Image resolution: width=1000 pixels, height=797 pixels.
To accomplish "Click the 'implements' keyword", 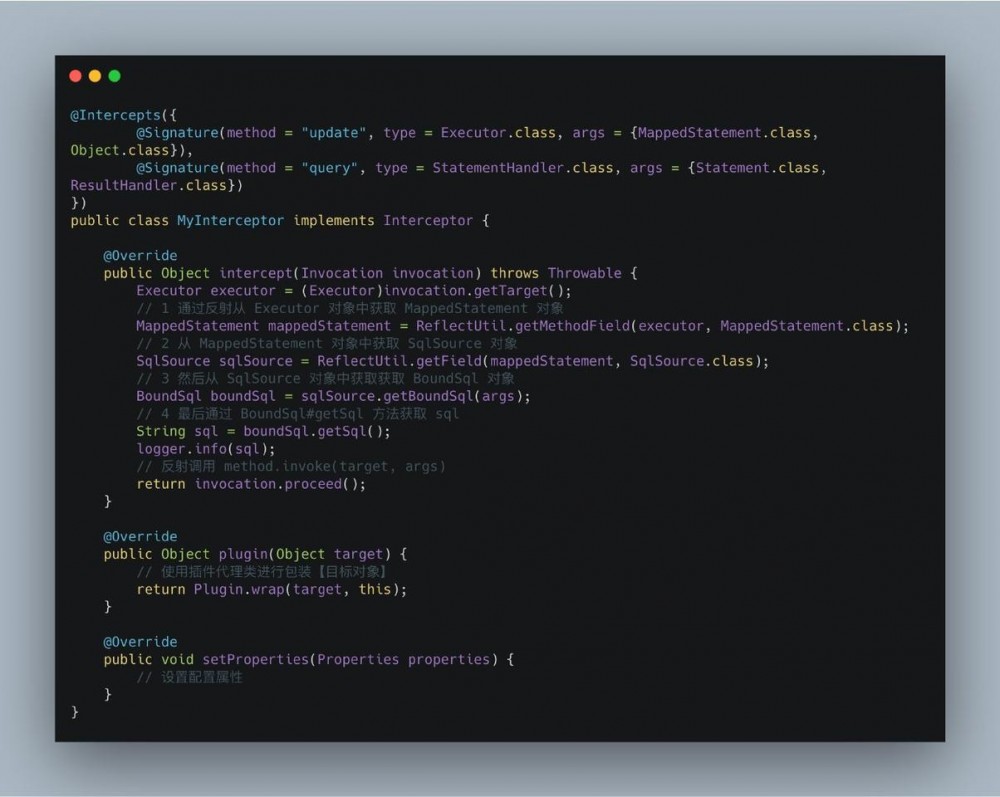I will [334, 221].
